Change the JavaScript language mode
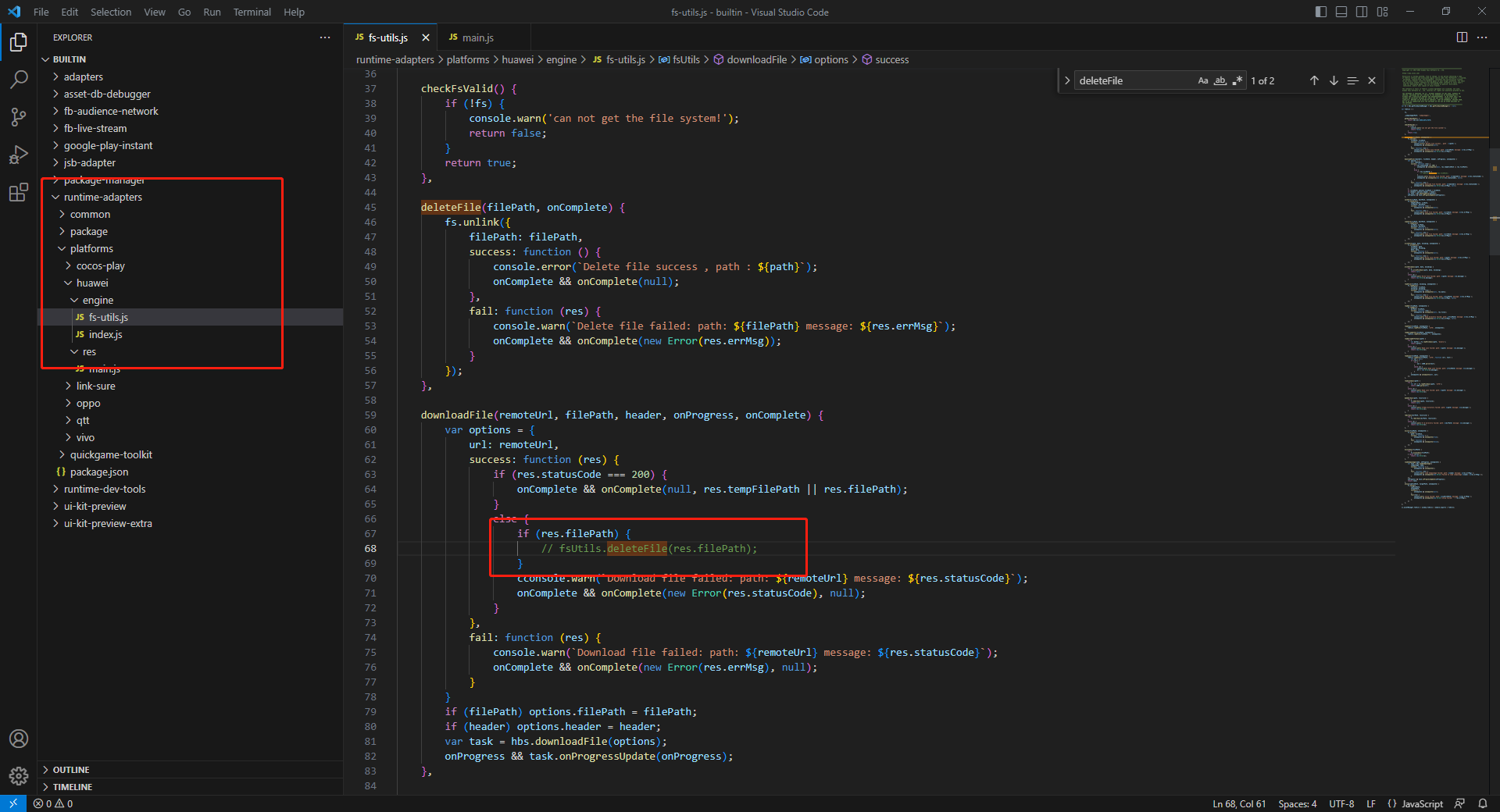1500x812 pixels. (1422, 803)
